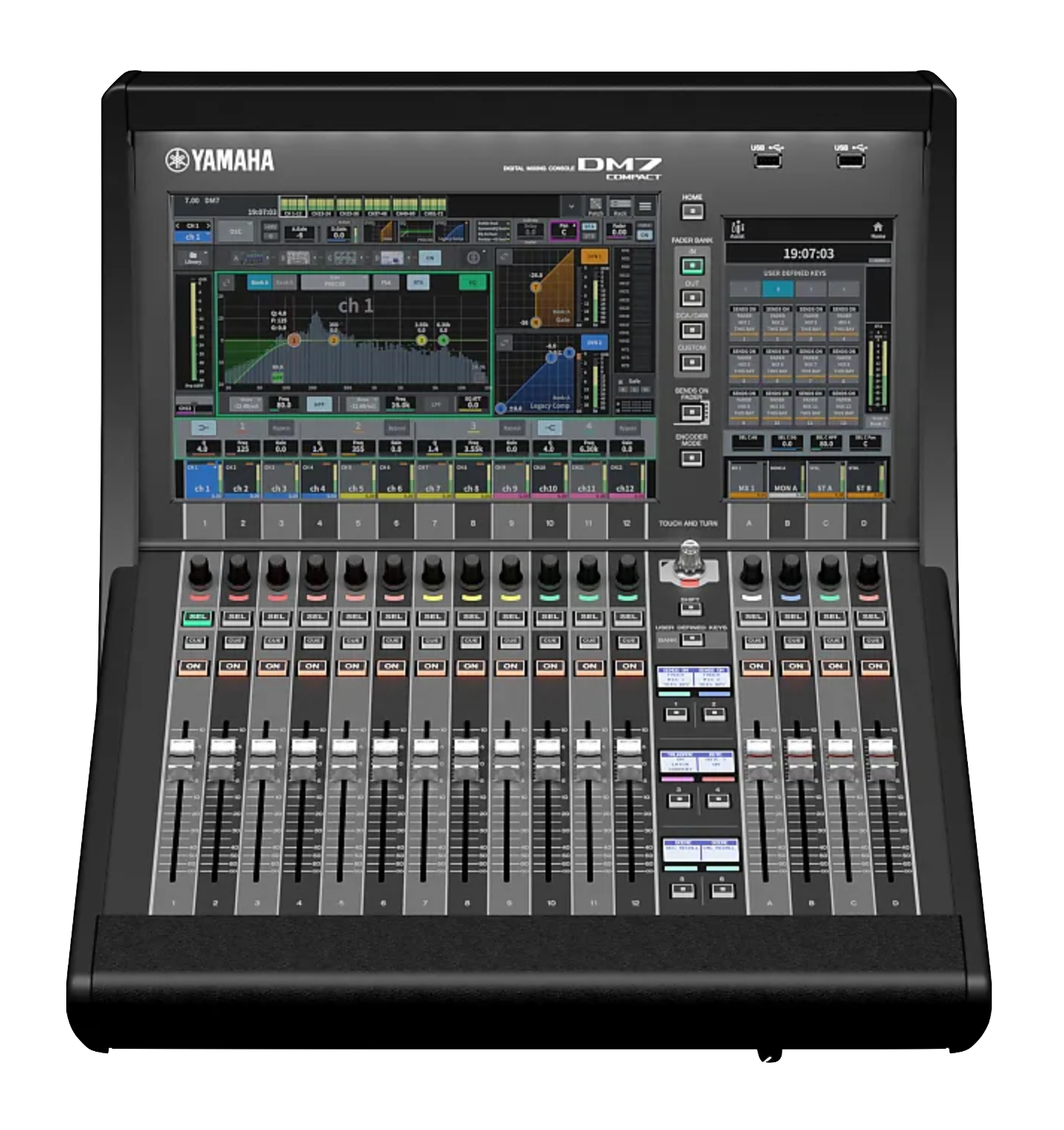Viewport: 1064px width, 1130px height.
Task: Switch to EQ Bank B
Action: tap(284, 282)
